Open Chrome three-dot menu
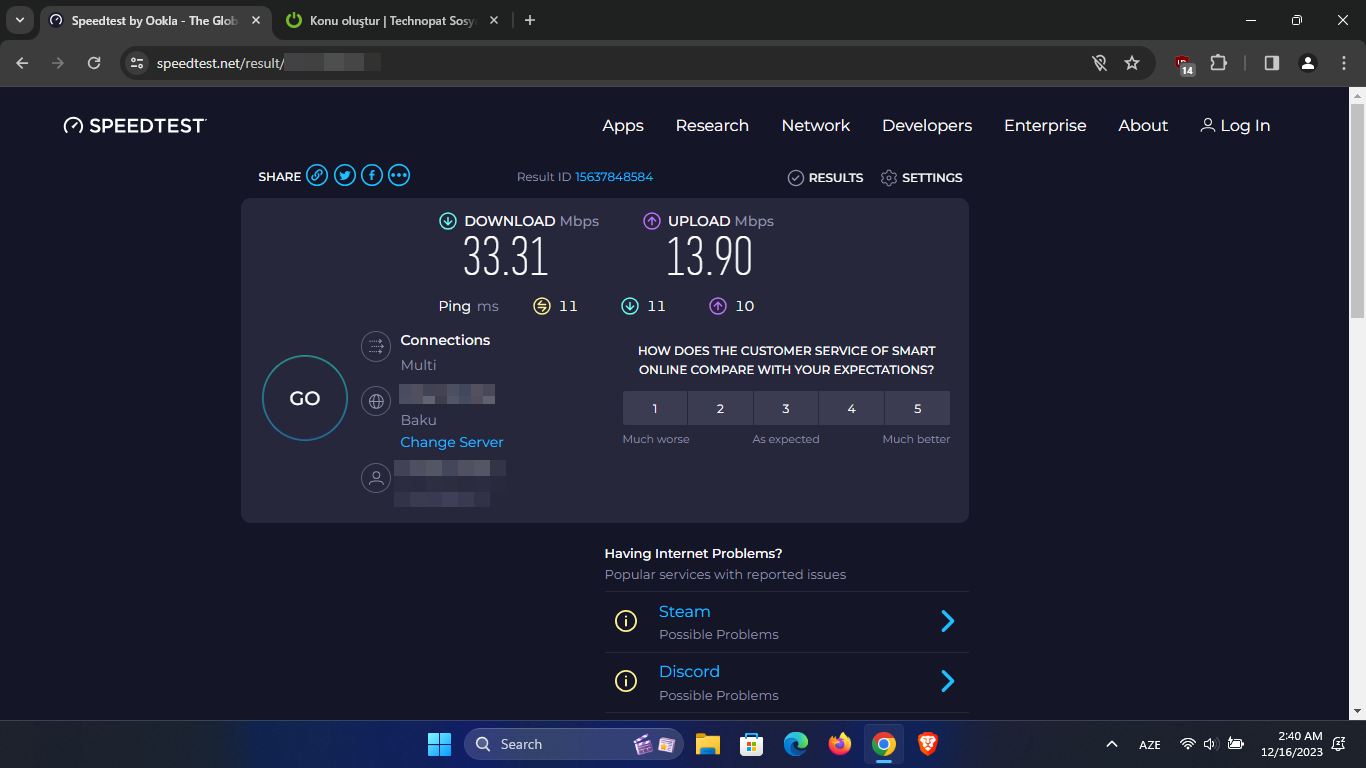 point(1343,63)
